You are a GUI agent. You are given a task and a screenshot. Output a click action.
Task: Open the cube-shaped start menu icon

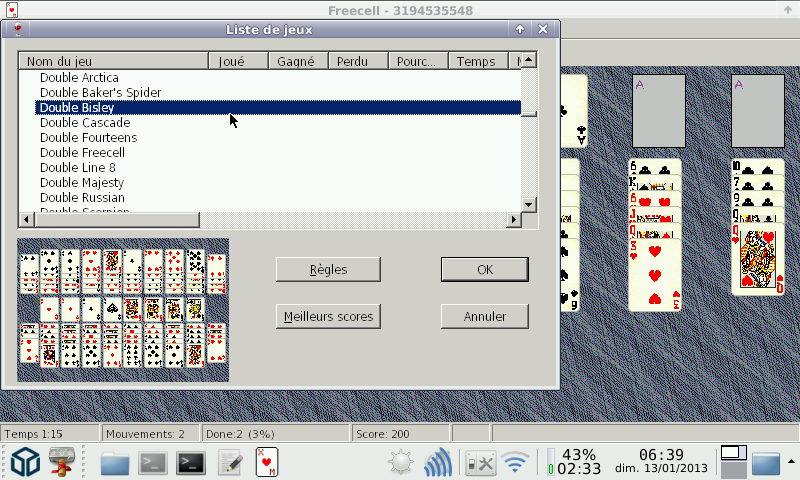[25, 462]
